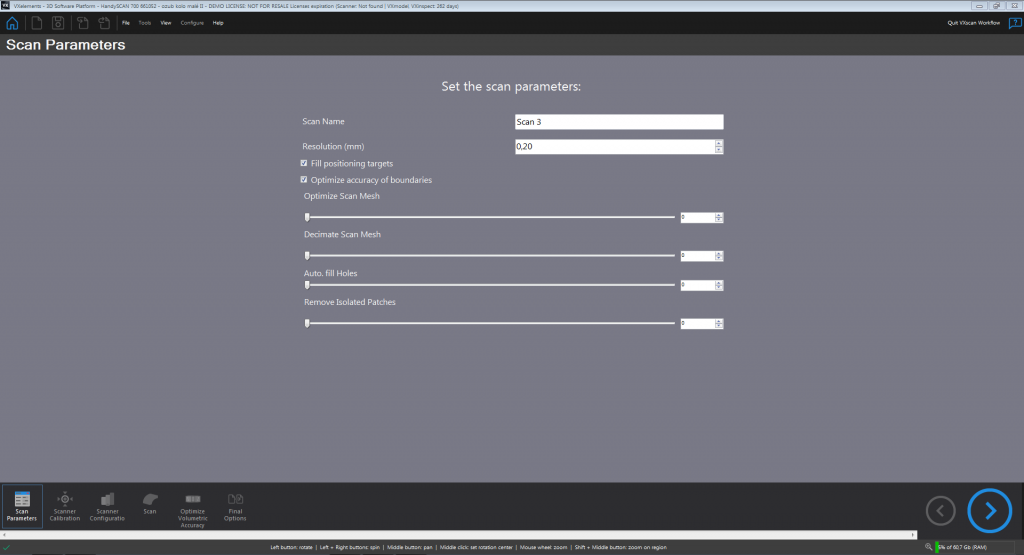
Task: Uncheck Fill positioning targets
Action: tap(304, 163)
